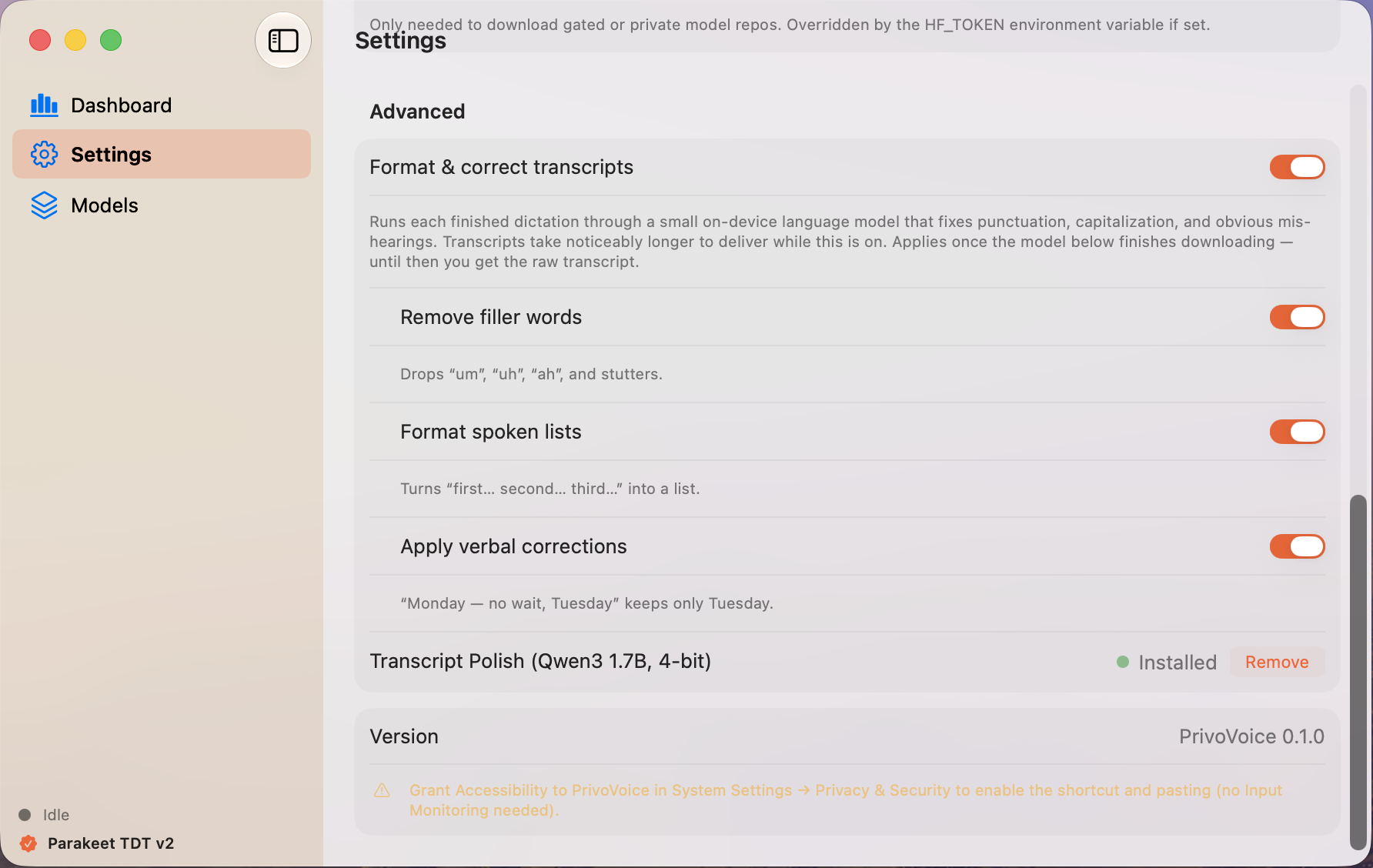
Task: Click the Drops um, uh, ah description
Action: click(x=531, y=374)
